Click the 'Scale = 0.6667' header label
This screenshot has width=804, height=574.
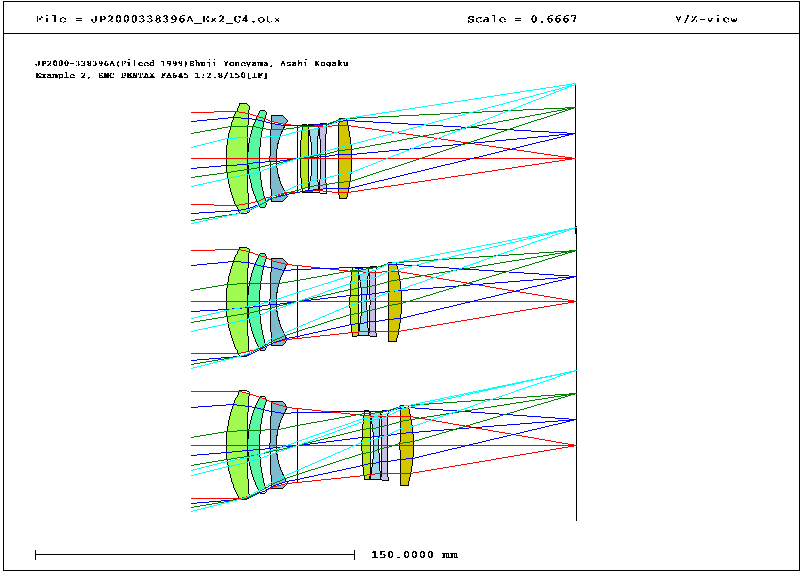coord(522,19)
